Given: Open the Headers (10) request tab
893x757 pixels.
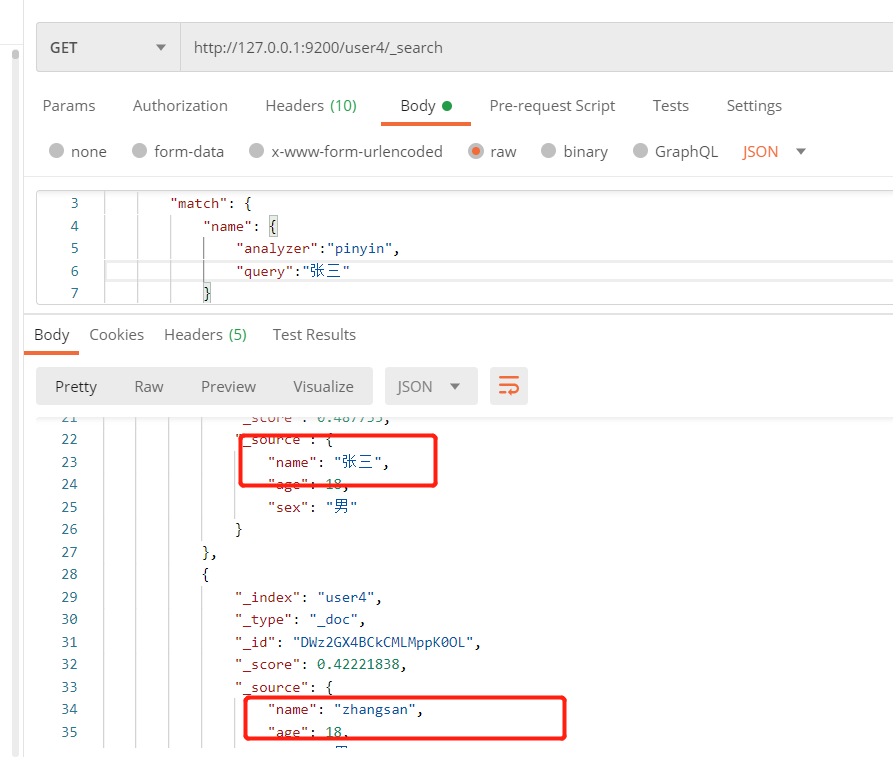Looking at the screenshot, I should (311, 105).
